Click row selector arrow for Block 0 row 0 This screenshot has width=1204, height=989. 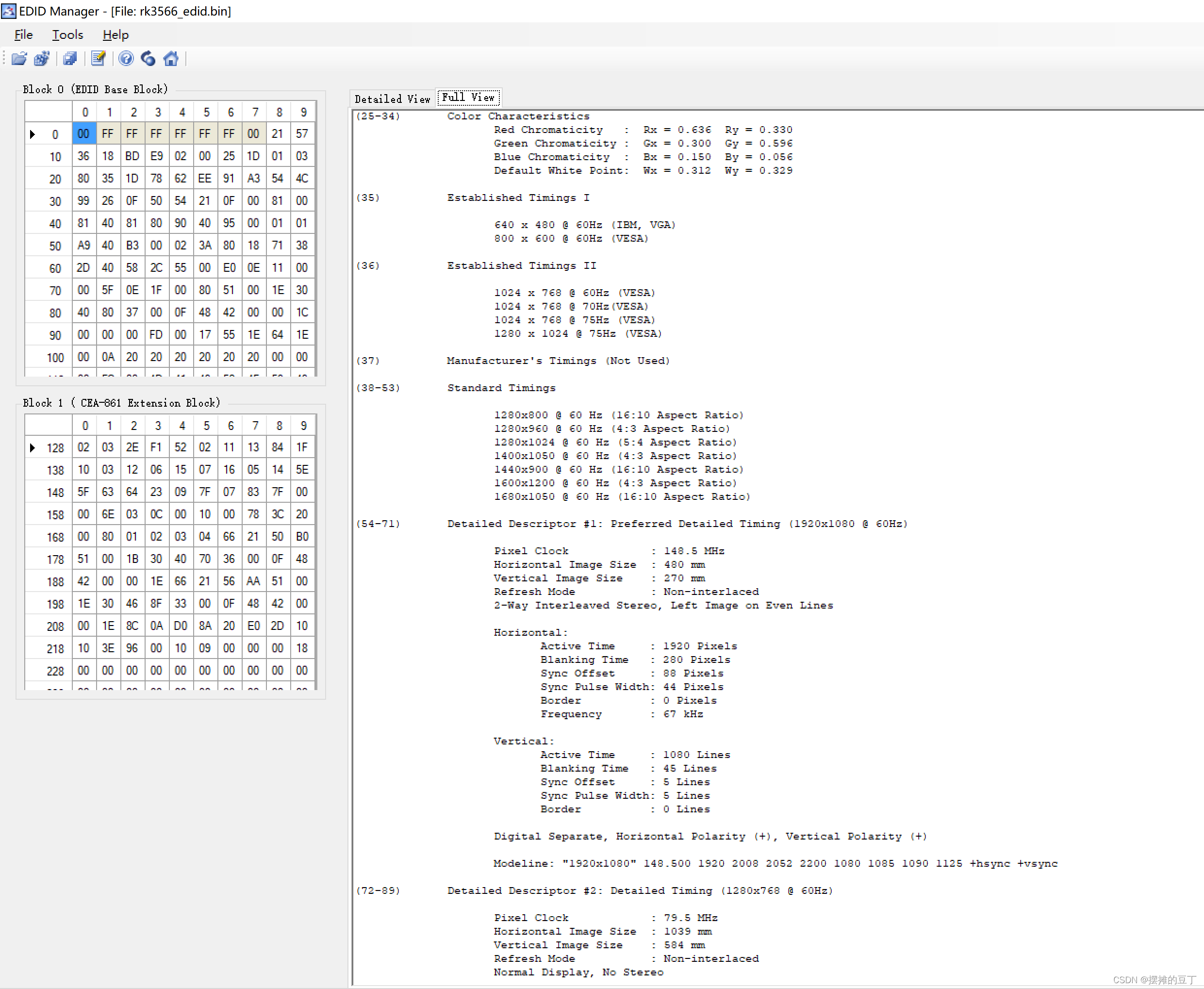pyautogui.click(x=33, y=134)
